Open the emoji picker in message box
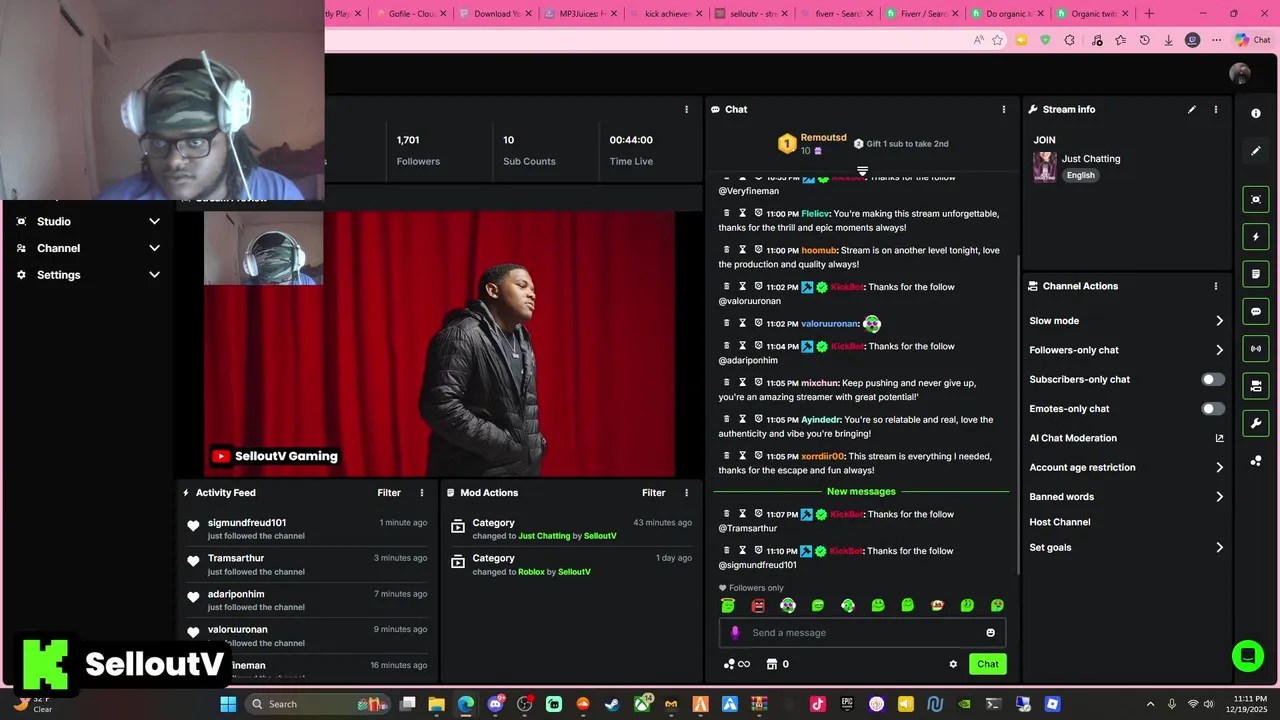 coord(991,632)
